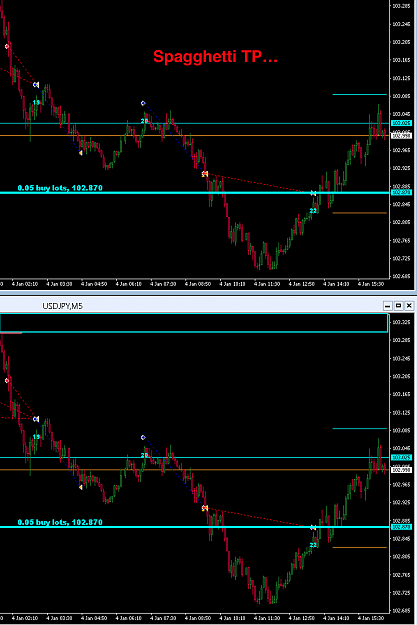
Task: Click the cyan 102.870 price tag on upper chart axis
Action: 401,193
